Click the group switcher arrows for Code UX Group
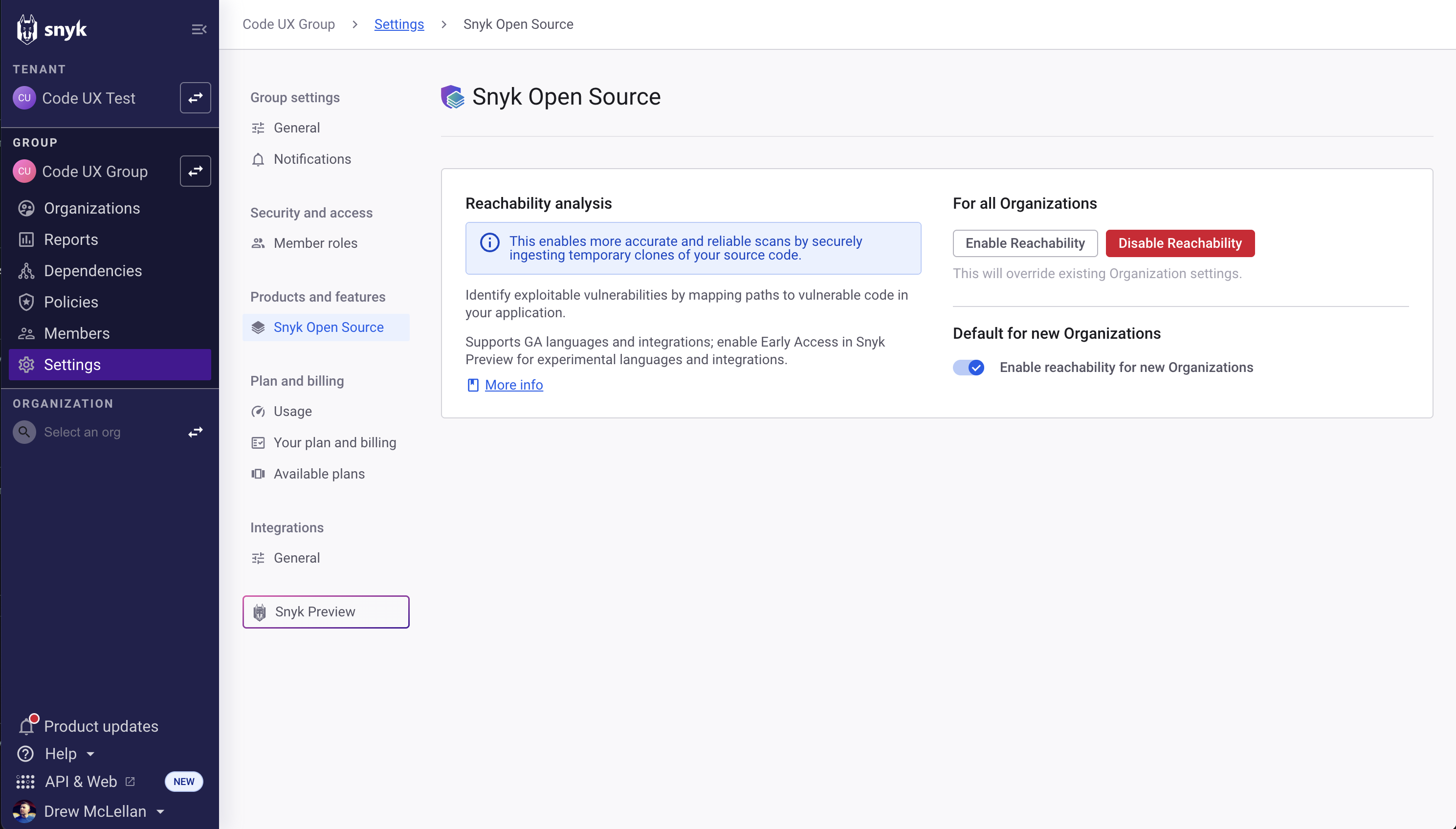Screen dimensions: 1456x829 point(195,171)
